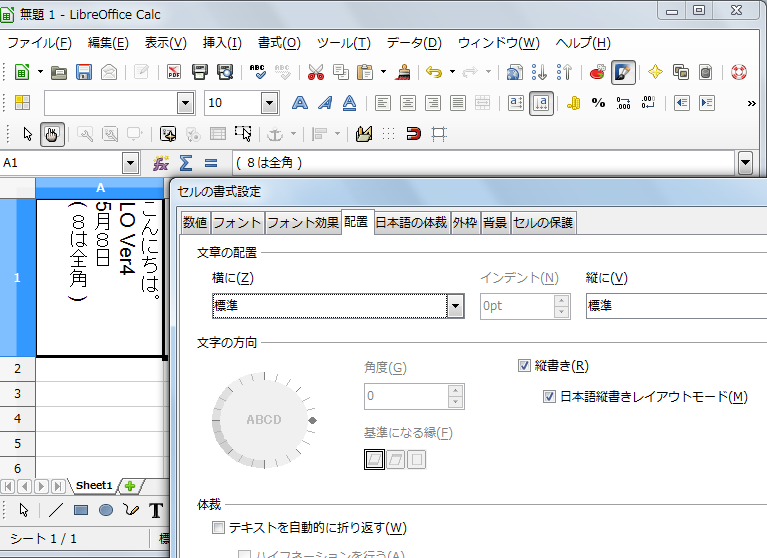Click cell A1 with vertical Japanese text
Screen dimensions: 767x558
point(100,277)
